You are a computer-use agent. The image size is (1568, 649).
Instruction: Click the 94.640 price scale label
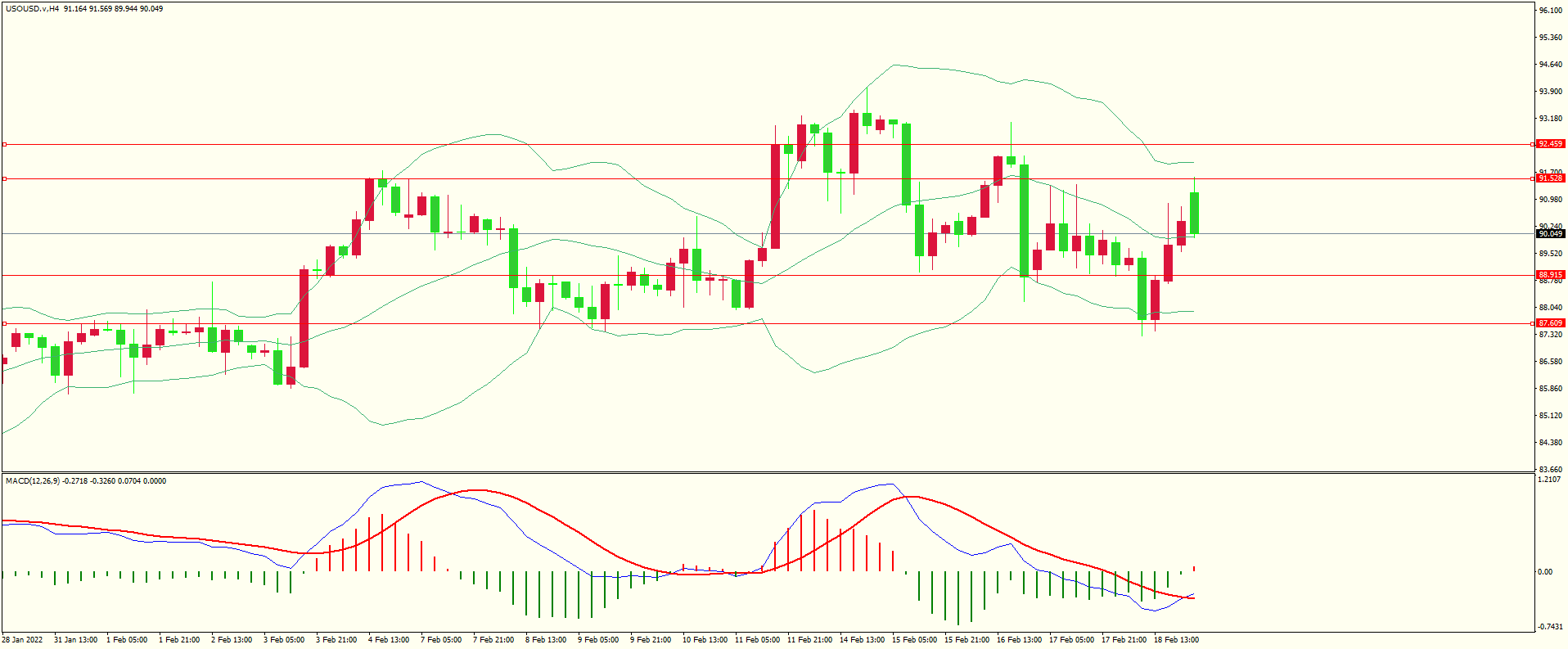[1550, 65]
